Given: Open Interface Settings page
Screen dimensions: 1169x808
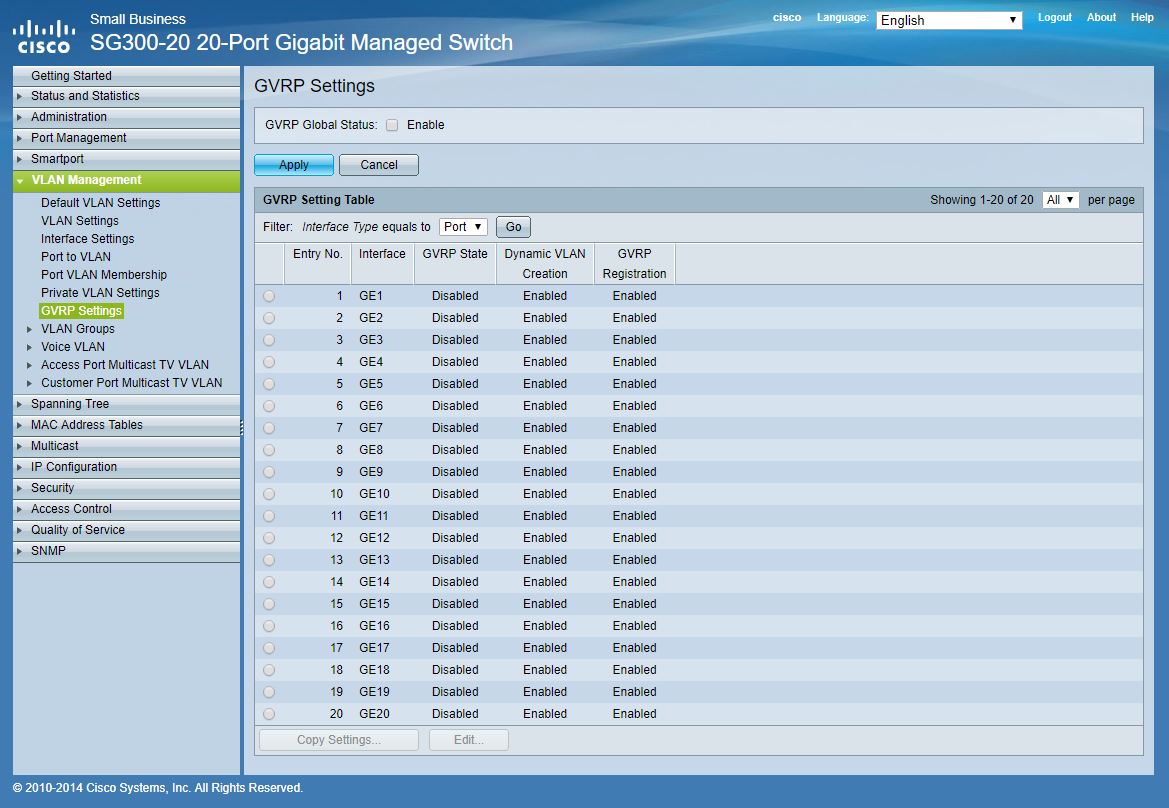Looking at the screenshot, I should coord(87,239).
